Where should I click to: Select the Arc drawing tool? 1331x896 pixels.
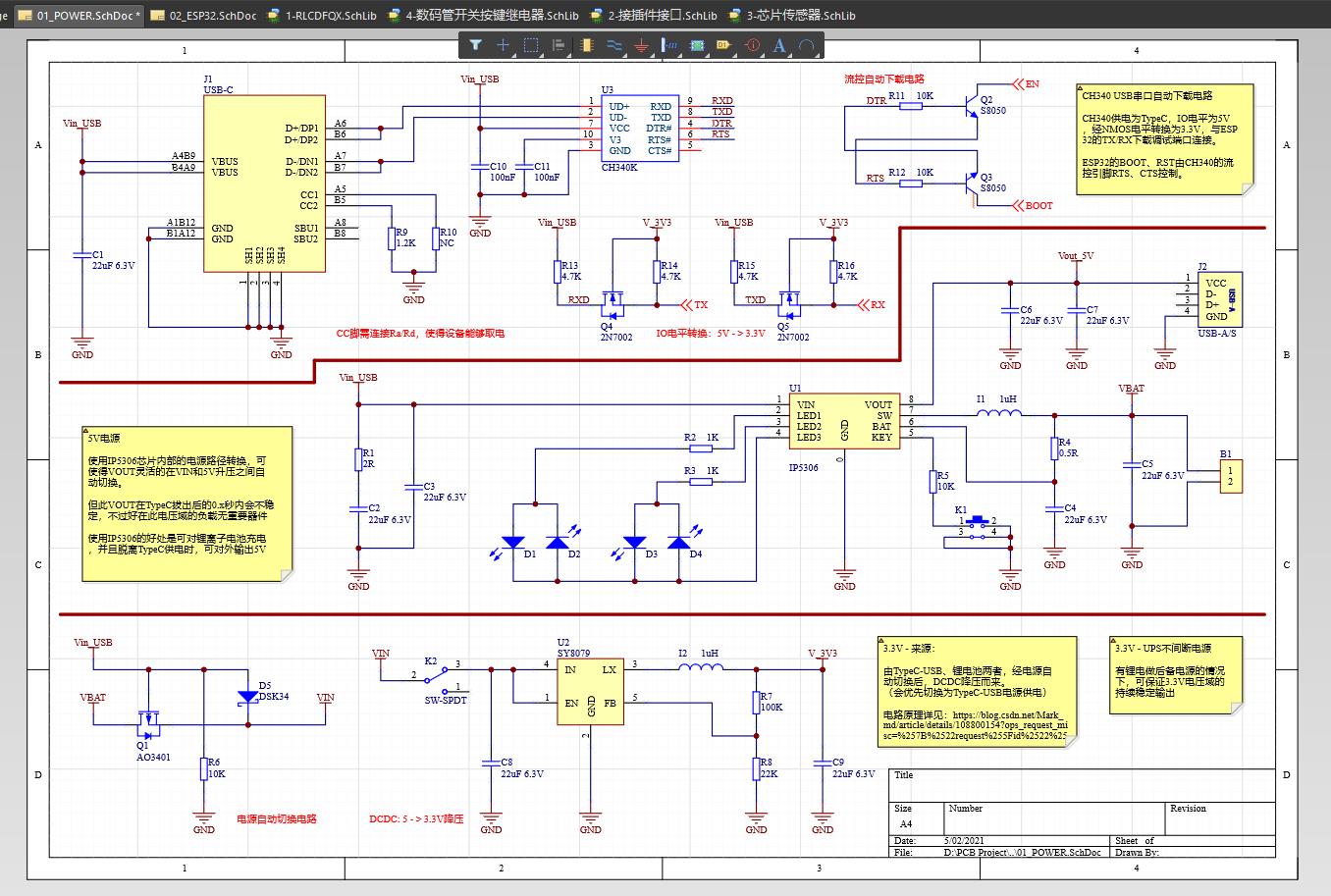tap(807, 45)
